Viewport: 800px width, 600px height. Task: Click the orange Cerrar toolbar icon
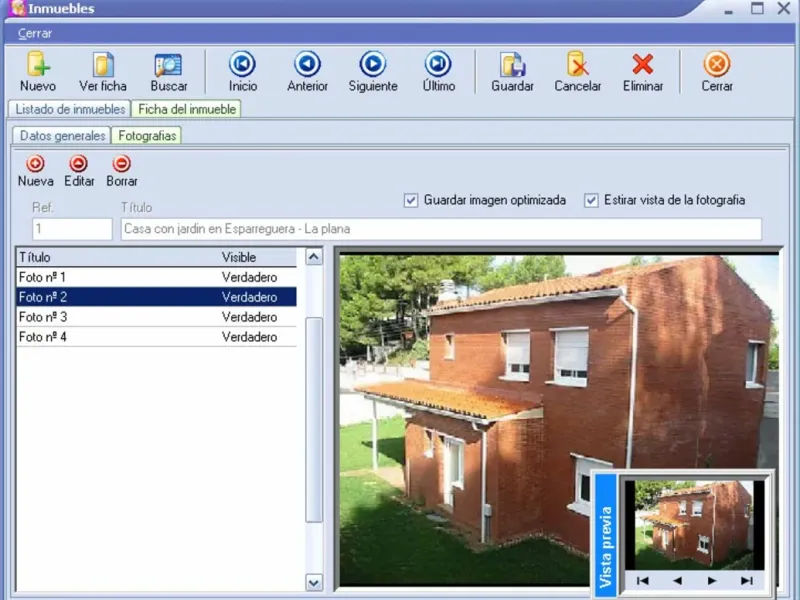pos(717,71)
